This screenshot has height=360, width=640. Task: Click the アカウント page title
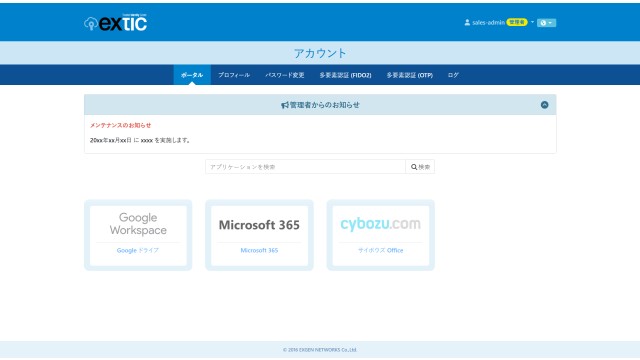click(x=320, y=53)
